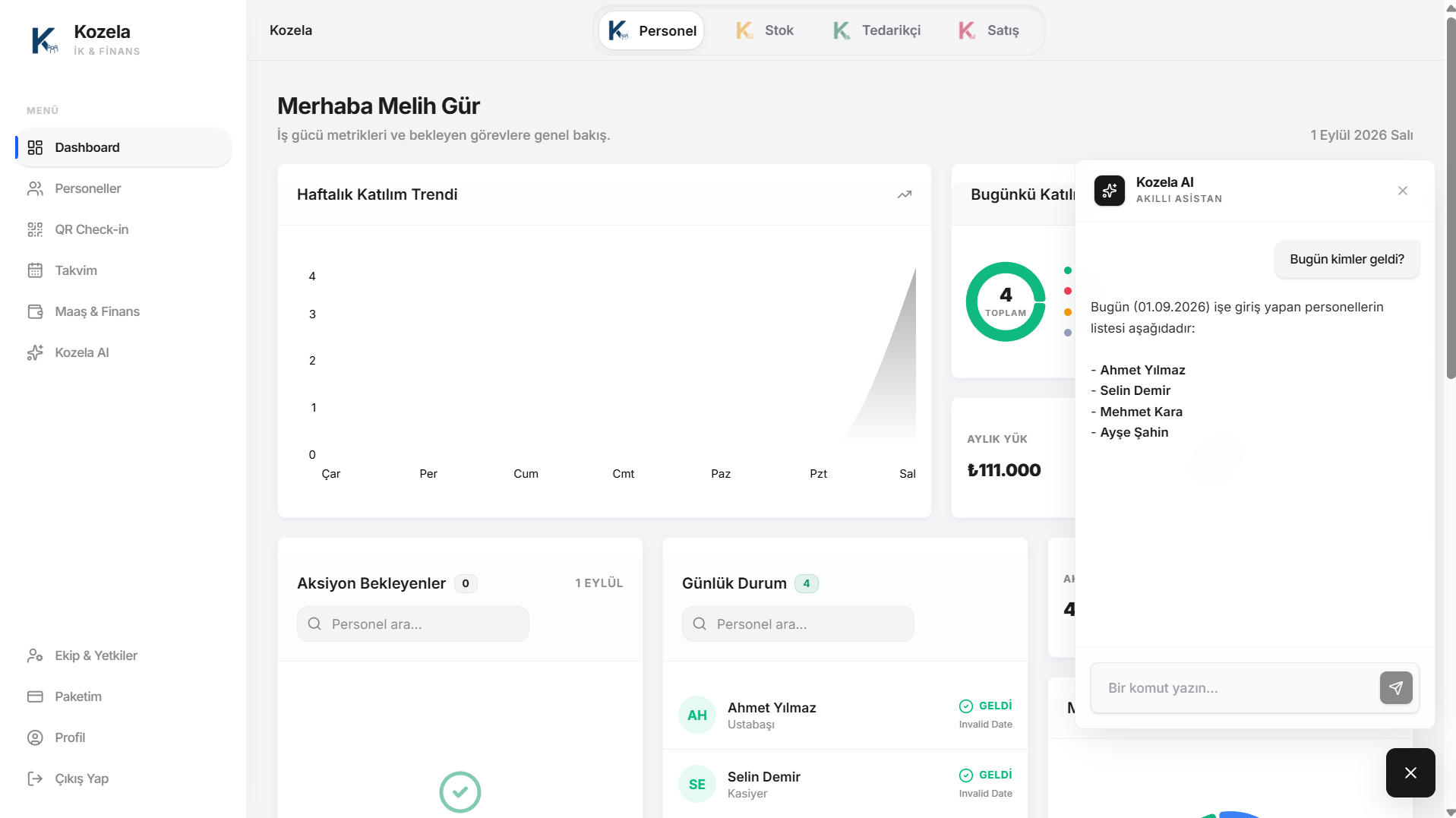Click the Çıkış Yap logout icon
The height and width of the screenshot is (818, 1456).
click(x=35, y=779)
